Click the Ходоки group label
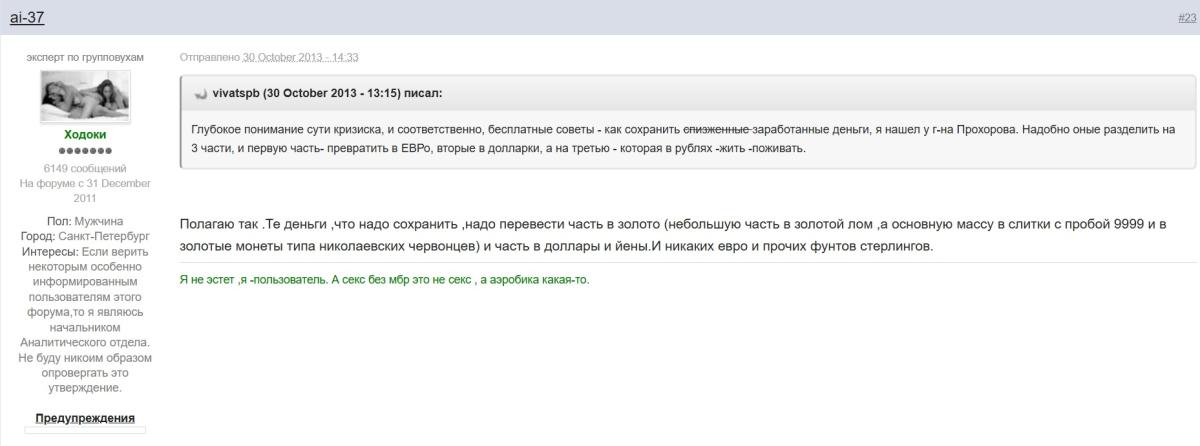 [85, 134]
